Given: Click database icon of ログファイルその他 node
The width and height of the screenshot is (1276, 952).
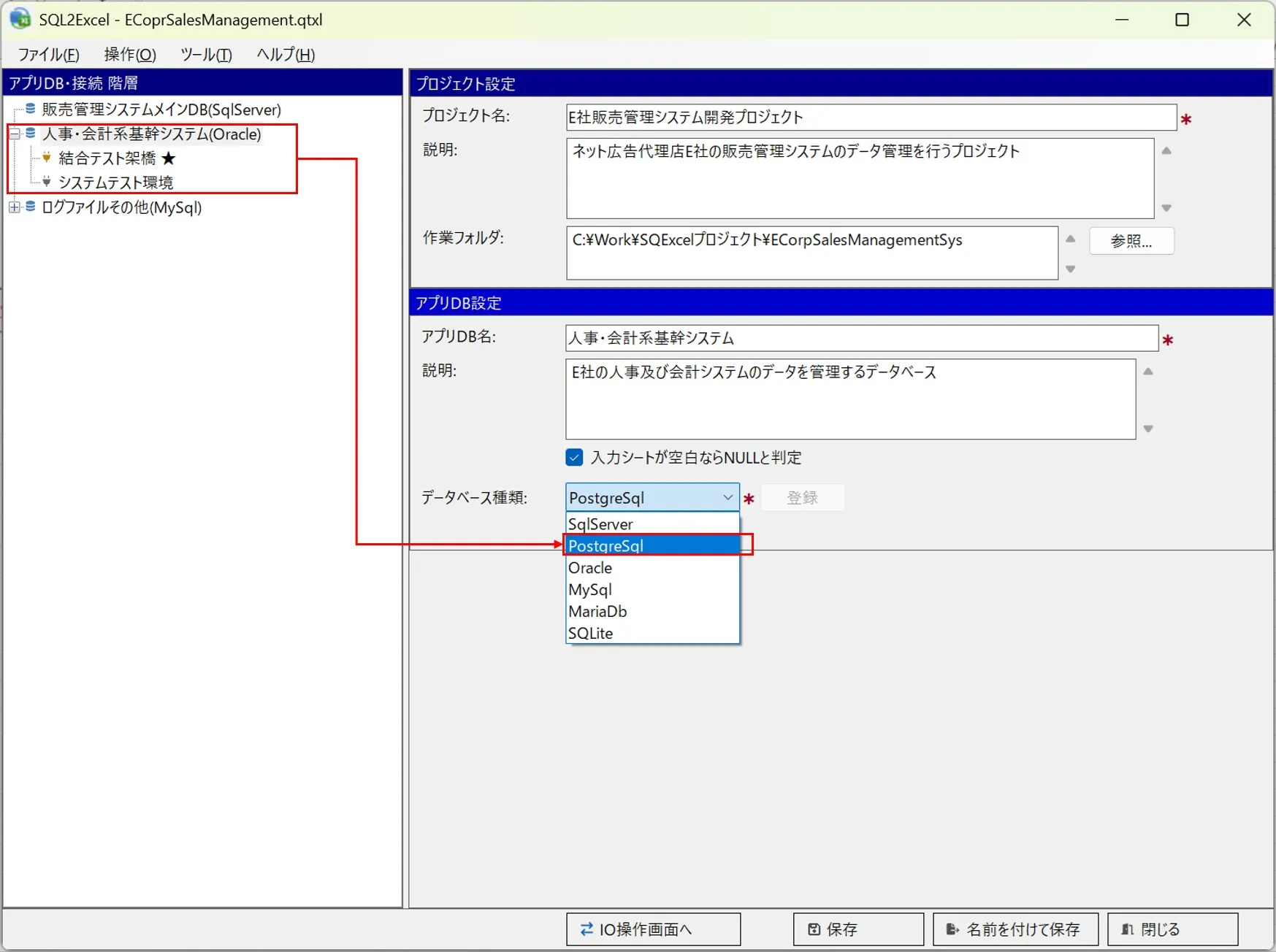Looking at the screenshot, I should (x=31, y=207).
